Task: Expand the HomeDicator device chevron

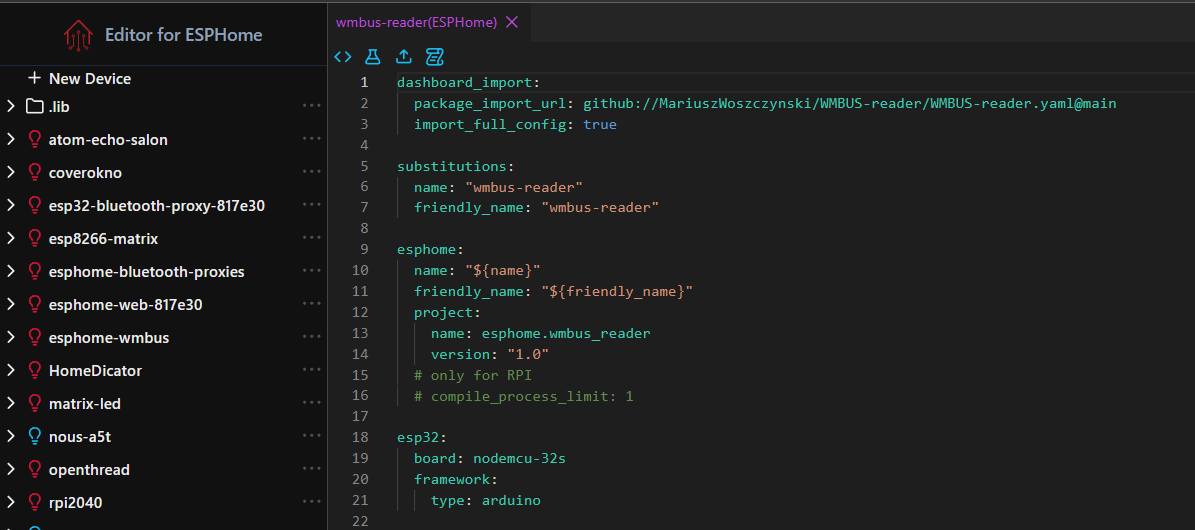Action: point(11,371)
